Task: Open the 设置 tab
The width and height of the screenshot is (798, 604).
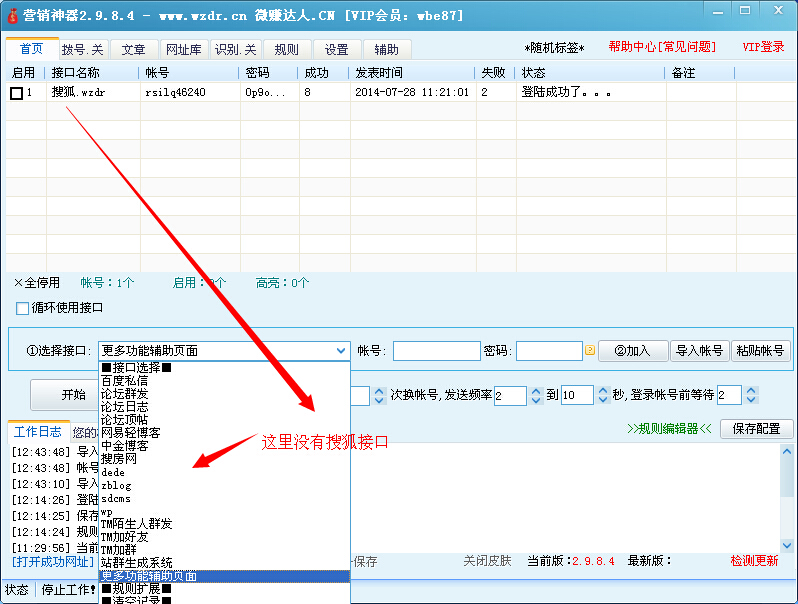Action: pos(336,49)
